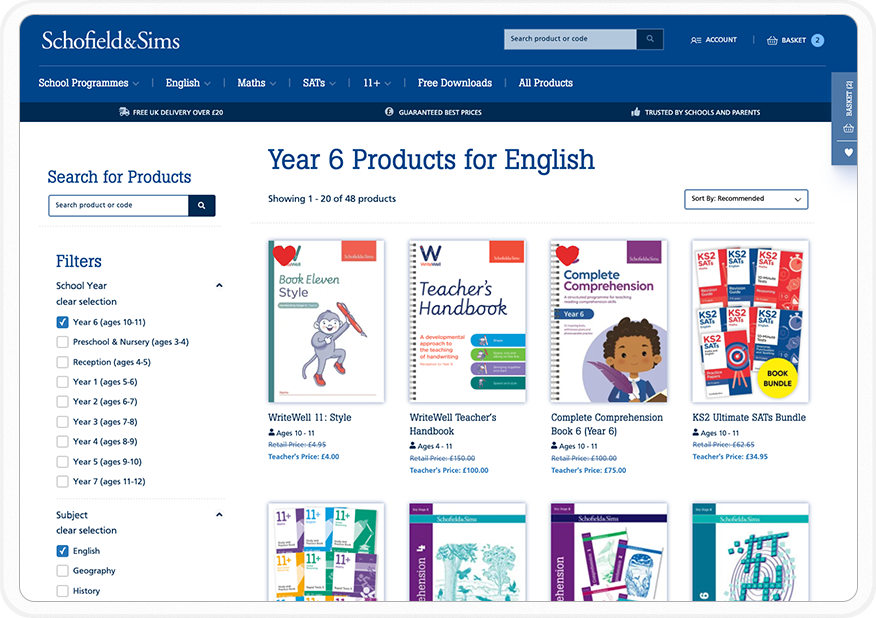Expand the School Programmes menu
The width and height of the screenshot is (876, 618).
tap(88, 83)
